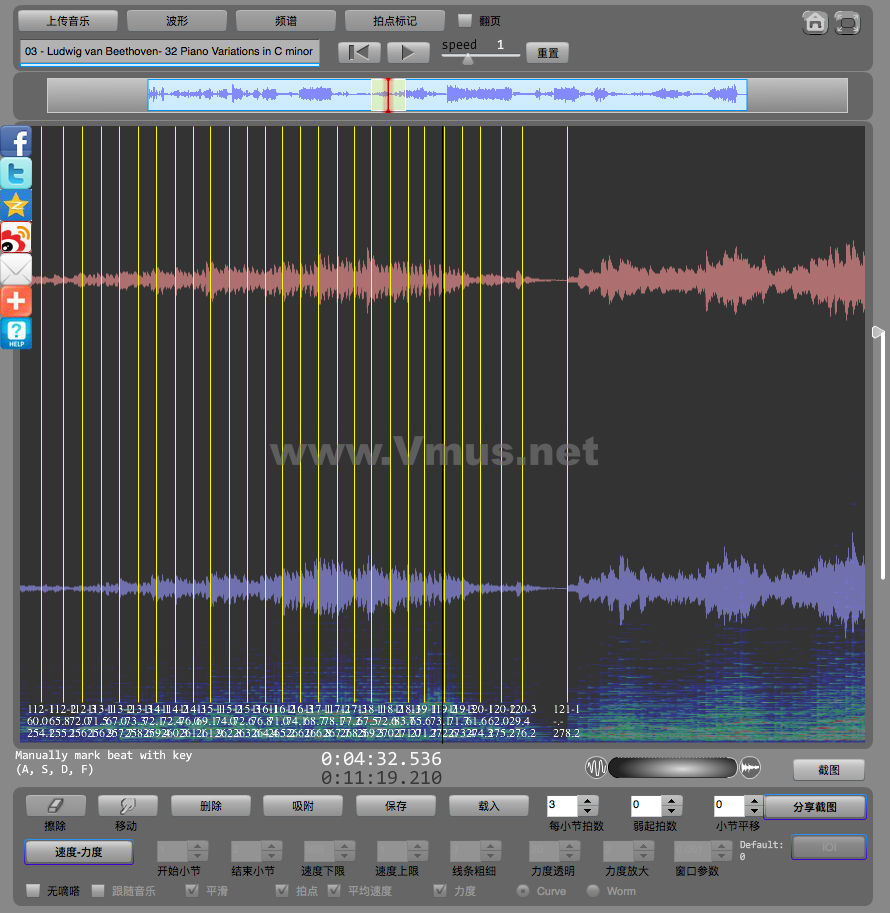
Task: Increase 小节平移 with the up arrow
Action: point(754,801)
